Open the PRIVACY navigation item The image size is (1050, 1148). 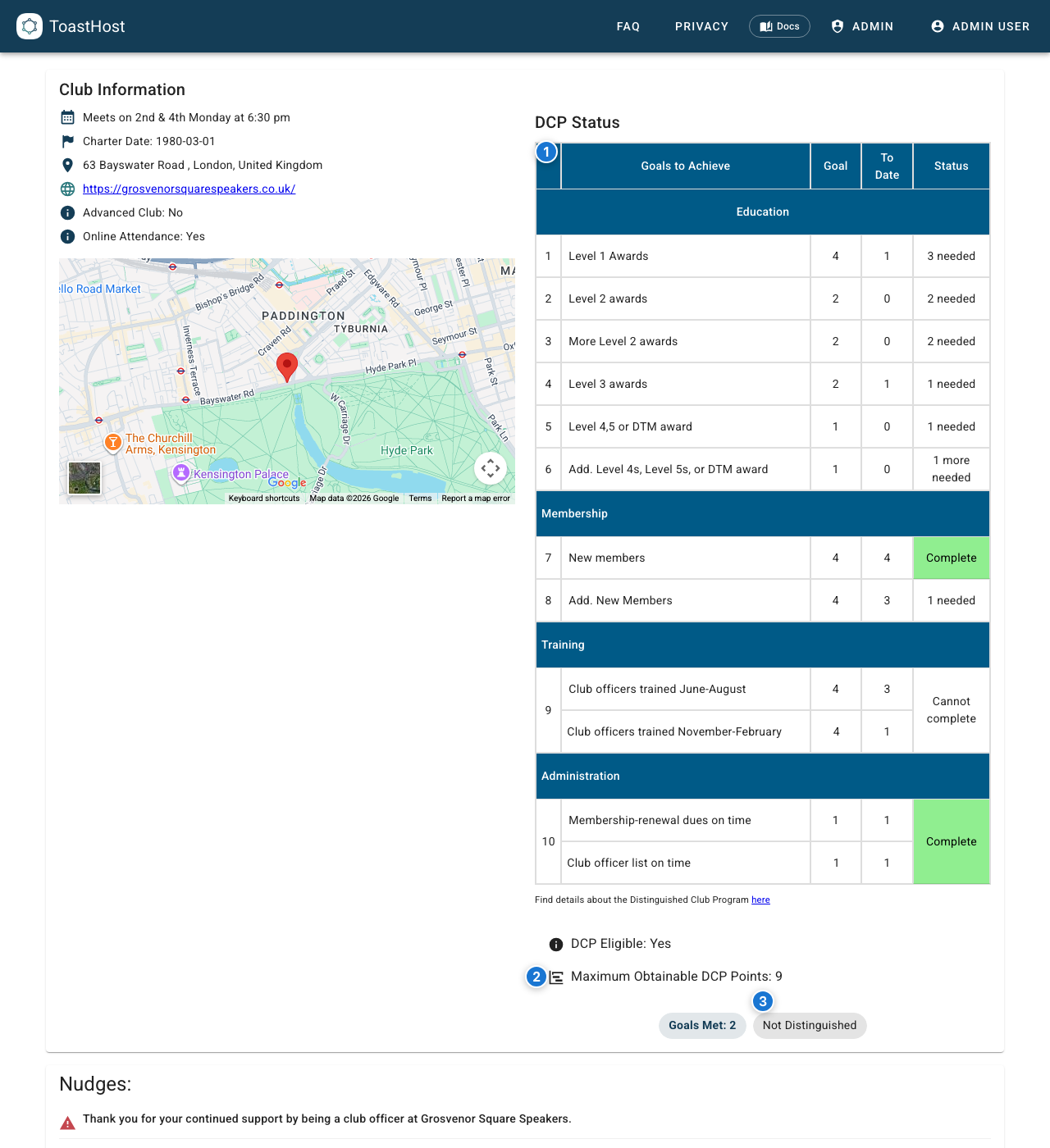[701, 26]
